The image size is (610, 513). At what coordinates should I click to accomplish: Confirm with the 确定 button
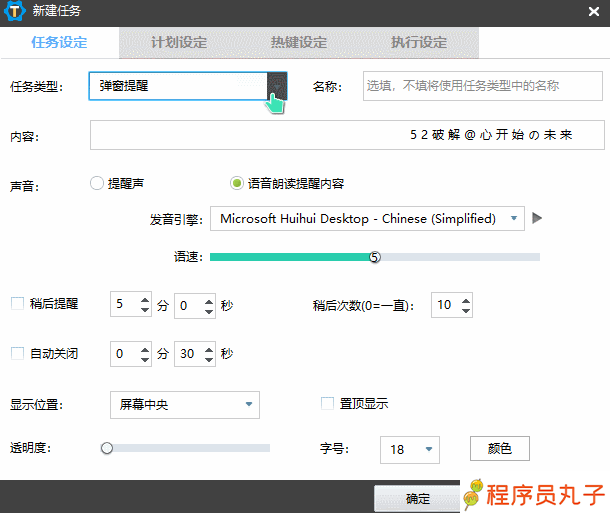click(417, 499)
